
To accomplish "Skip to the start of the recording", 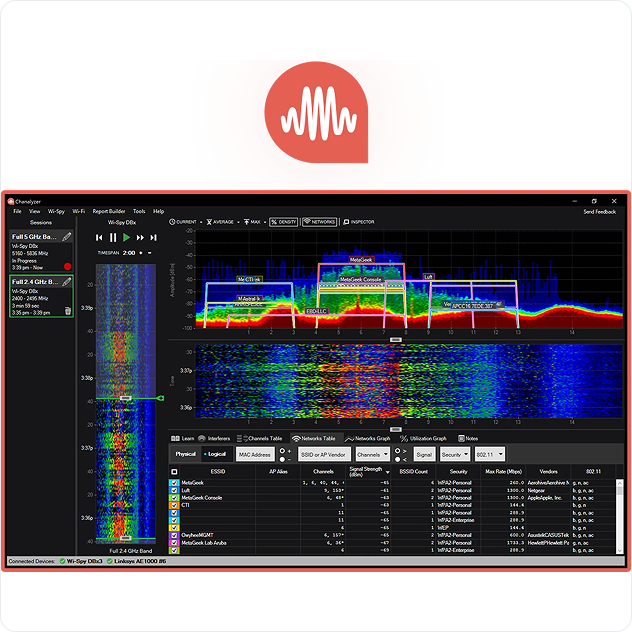I will [99, 238].
